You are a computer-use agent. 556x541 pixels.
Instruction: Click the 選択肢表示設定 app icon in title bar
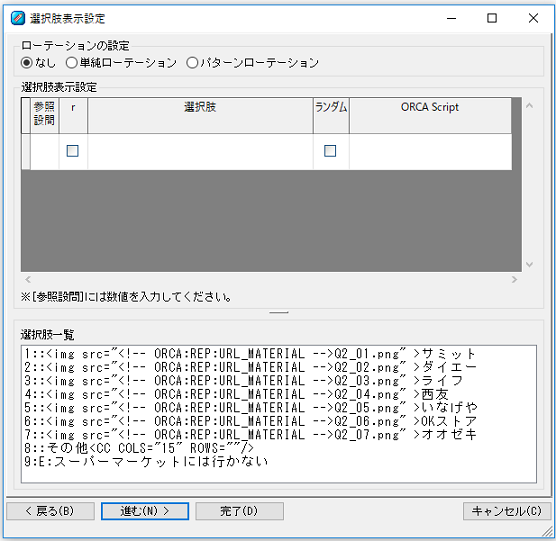click(18, 18)
